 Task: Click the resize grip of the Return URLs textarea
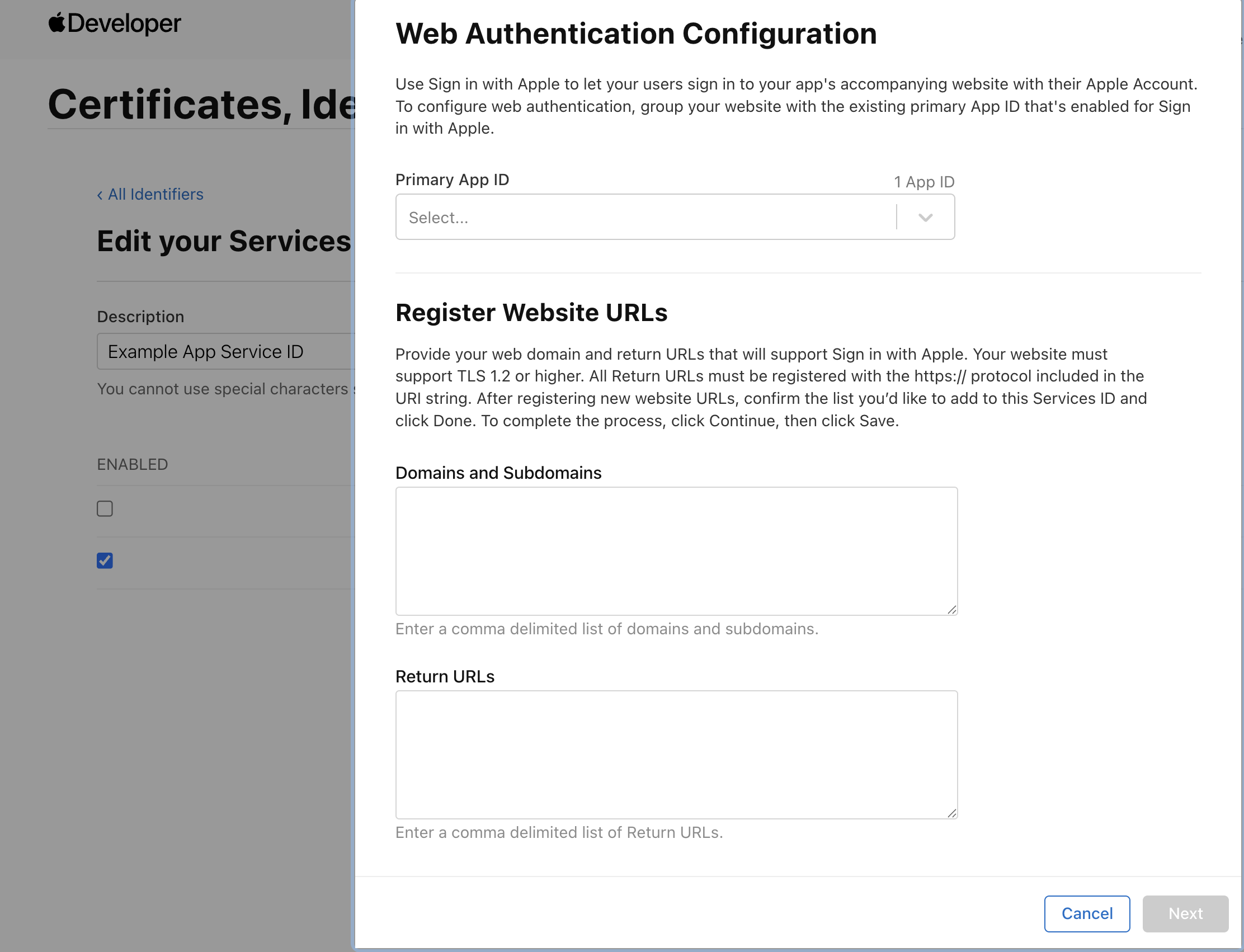(x=952, y=813)
